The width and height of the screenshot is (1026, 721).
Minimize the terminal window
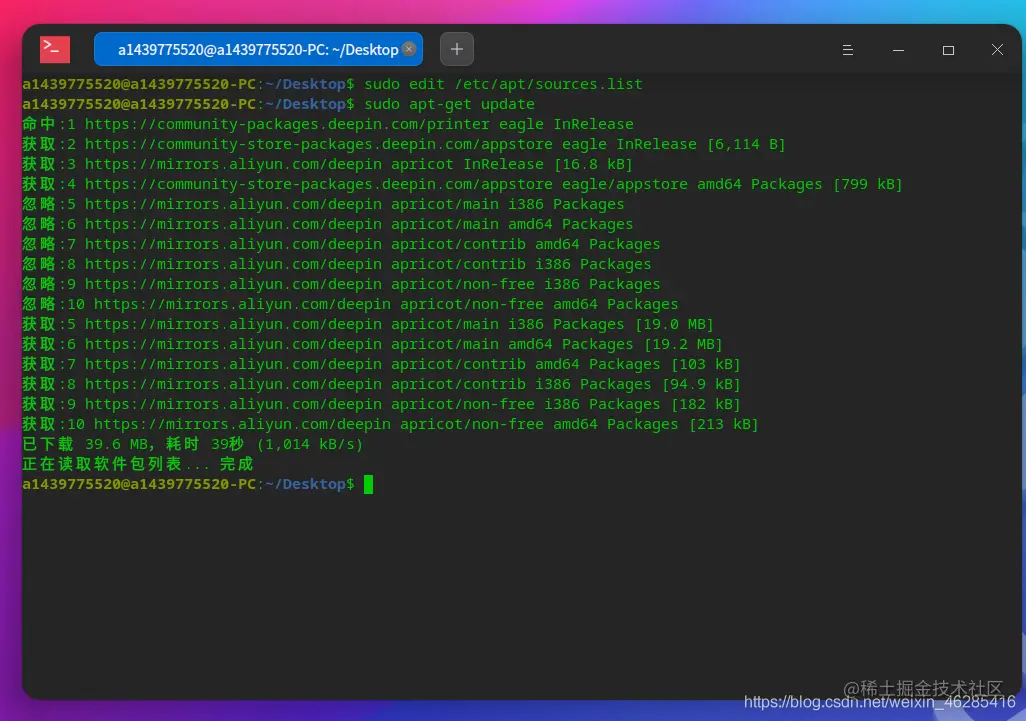click(898, 50)
